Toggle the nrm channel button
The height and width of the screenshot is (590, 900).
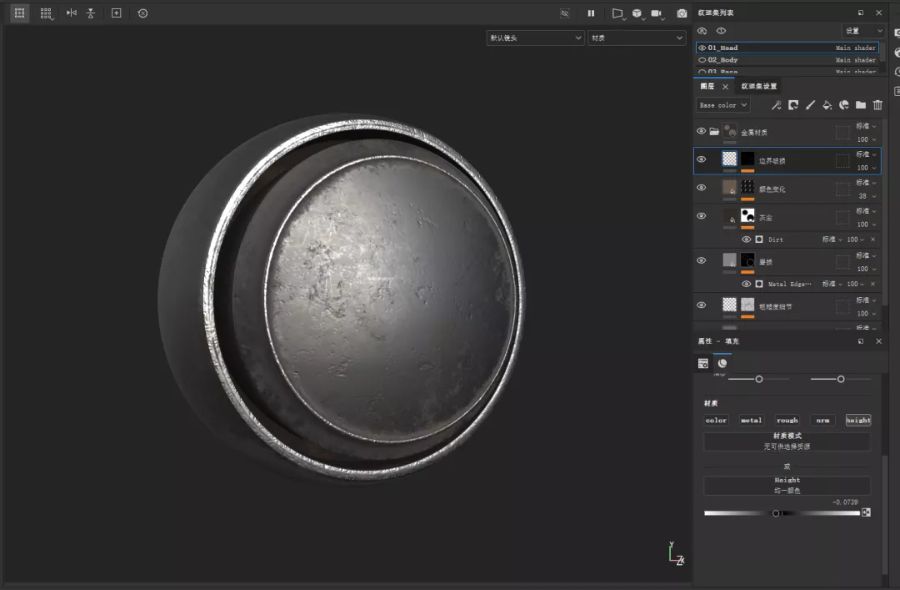click(x=823, y=420)
